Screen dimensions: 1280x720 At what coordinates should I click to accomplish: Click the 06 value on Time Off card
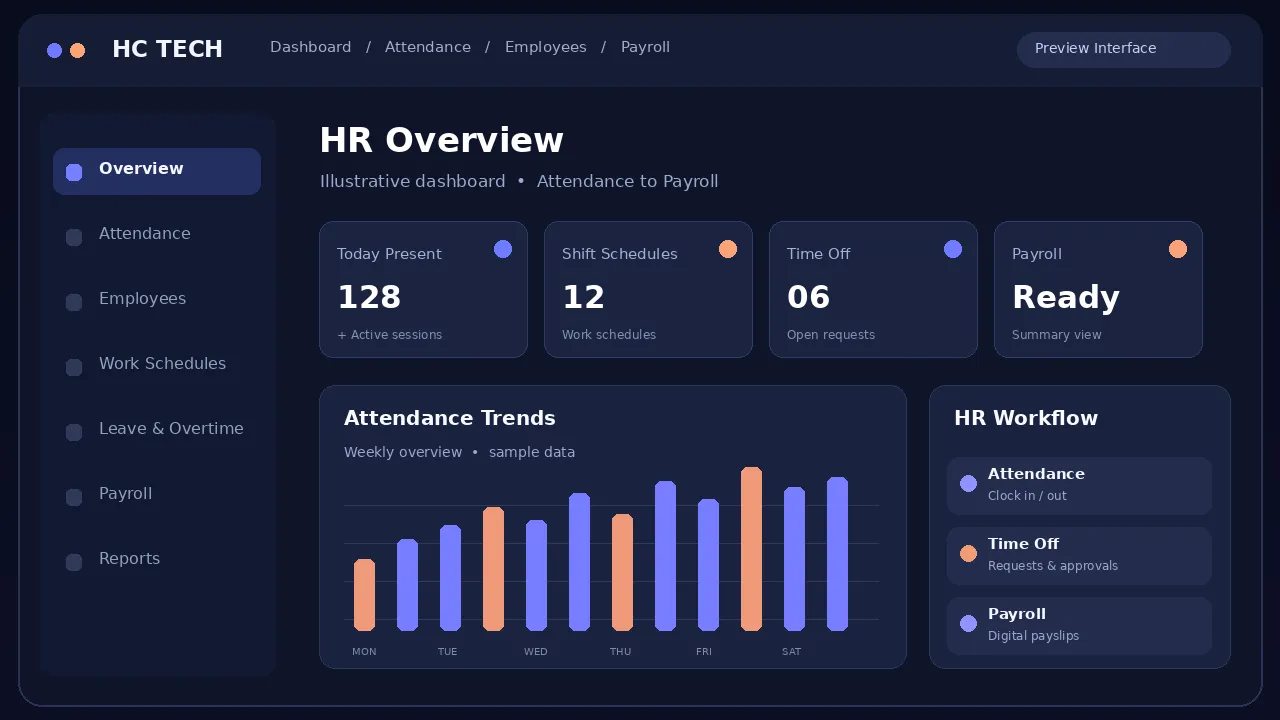[x=809, y=297]
